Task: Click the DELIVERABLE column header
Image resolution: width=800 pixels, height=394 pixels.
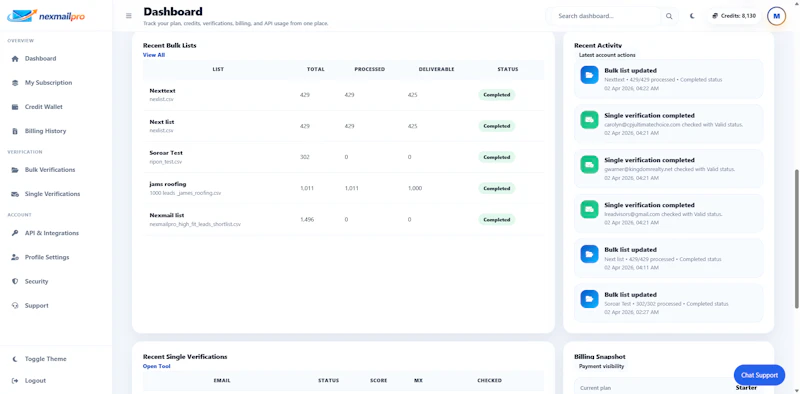Action: (x=436, y=69)
